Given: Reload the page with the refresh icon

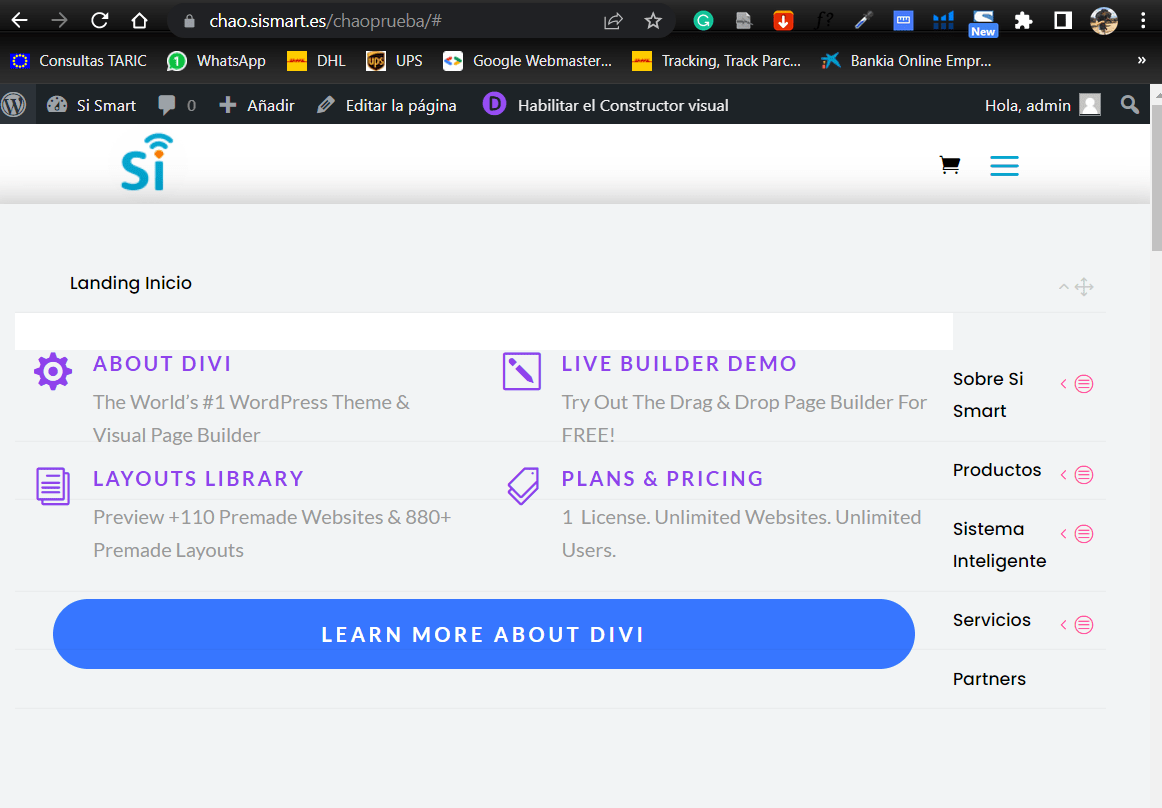Looking at the screenshot, I should click(99, 21).
